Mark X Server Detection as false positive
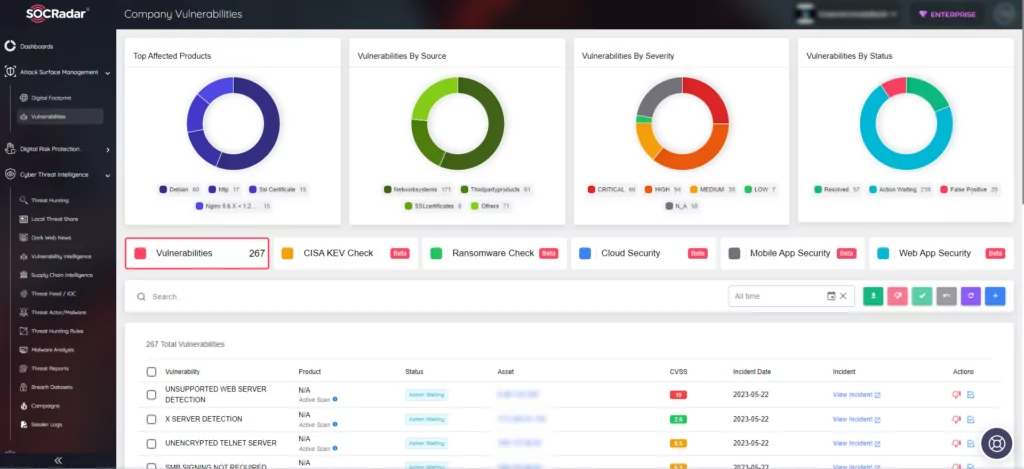The width and height of the screenshot is (1024, 469). click(956, 419)
